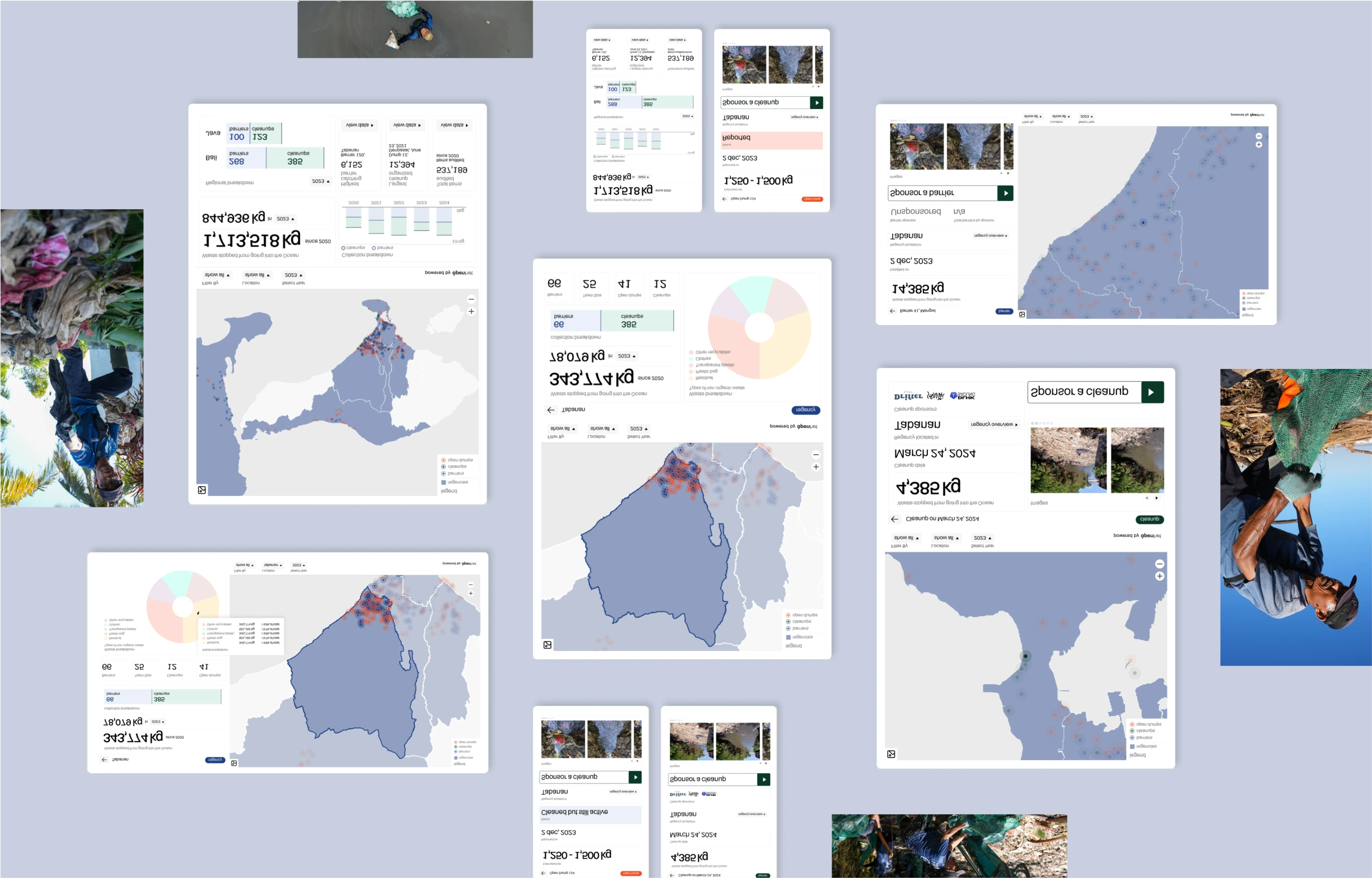Zoom in on the full Bali island overview map

pos(471,311)
